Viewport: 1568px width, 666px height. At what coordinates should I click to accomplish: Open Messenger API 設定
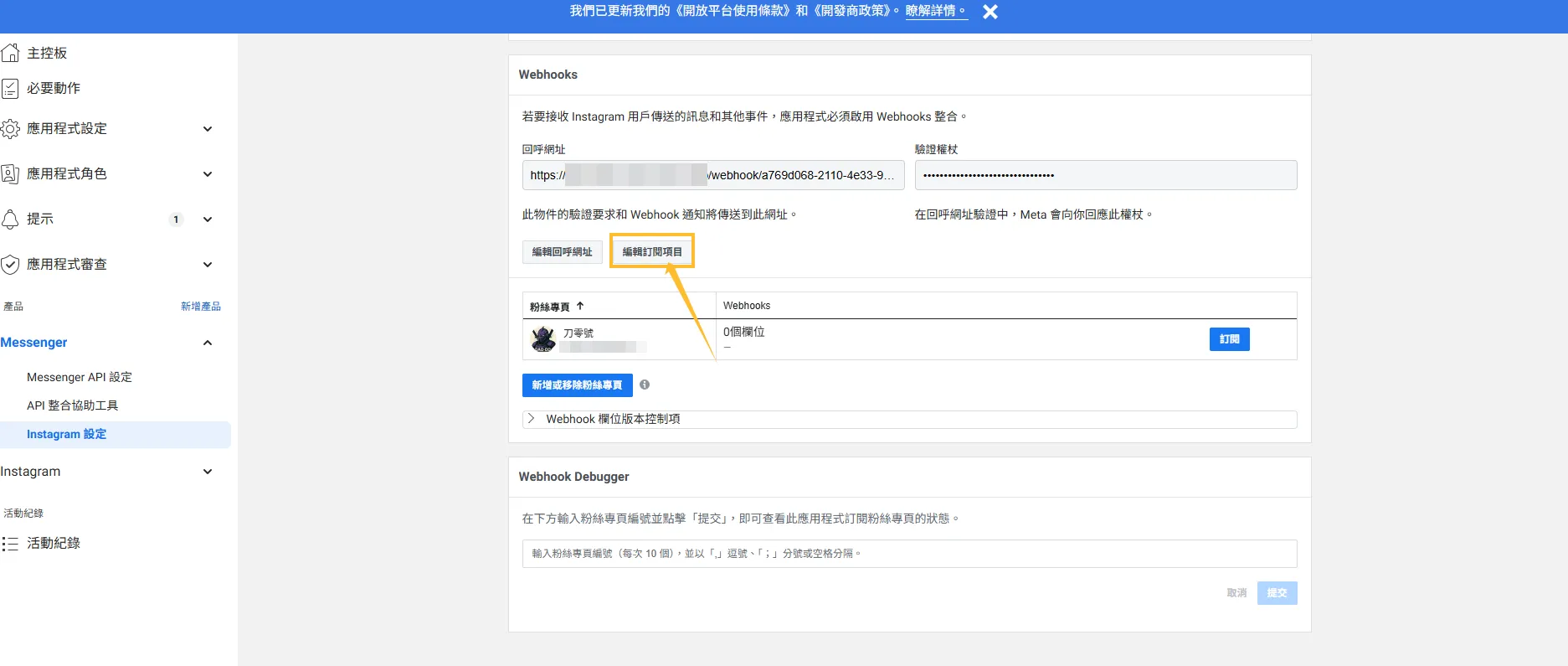(80, 377)
